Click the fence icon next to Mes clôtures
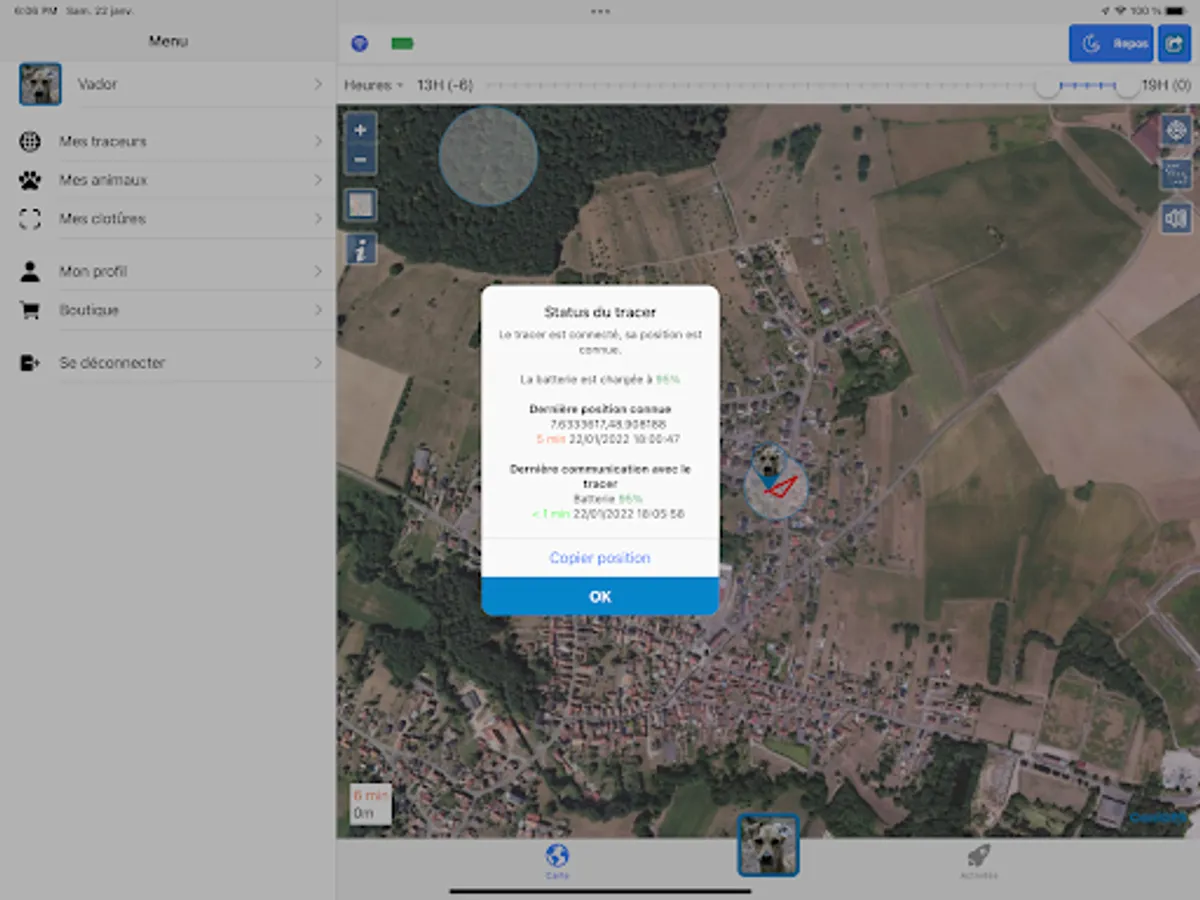The image size is (1200, 900). pos(30,219)
